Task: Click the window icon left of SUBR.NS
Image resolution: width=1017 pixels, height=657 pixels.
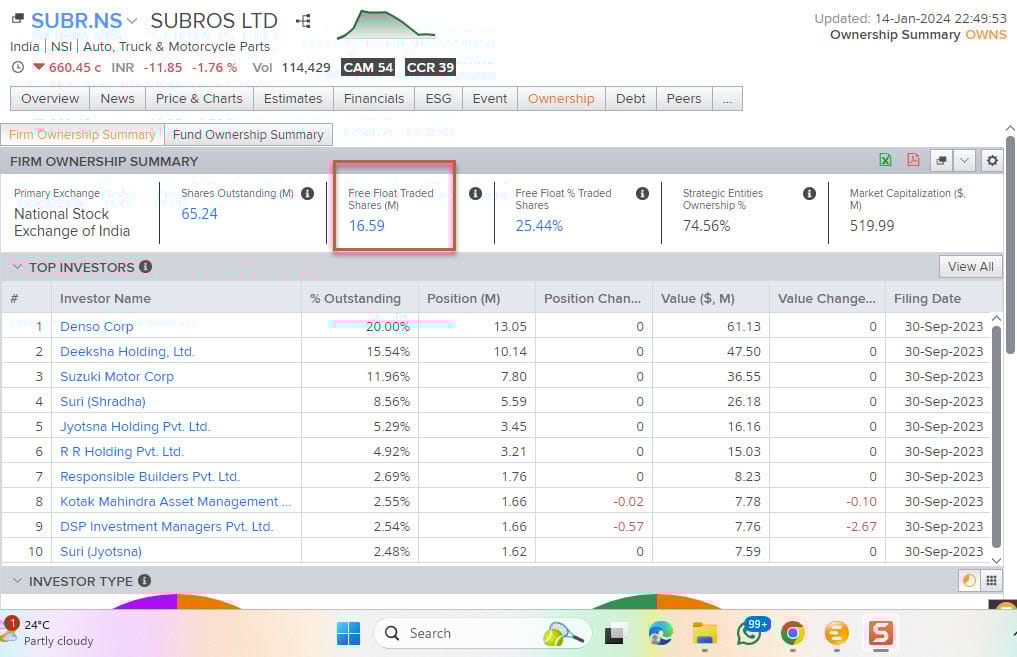Action: (x=18, y=19)
